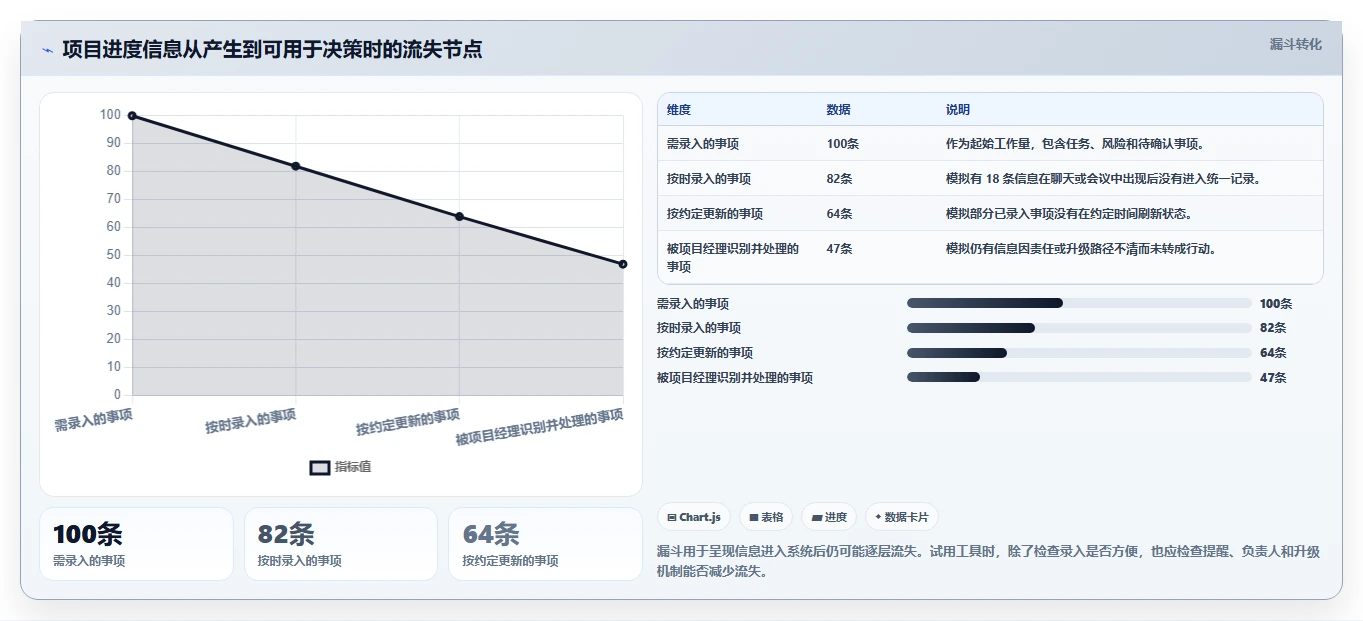This screenshot has width=1363, height=621.
Task: Select the 47条 cell in the table
Action: point(840,249)
